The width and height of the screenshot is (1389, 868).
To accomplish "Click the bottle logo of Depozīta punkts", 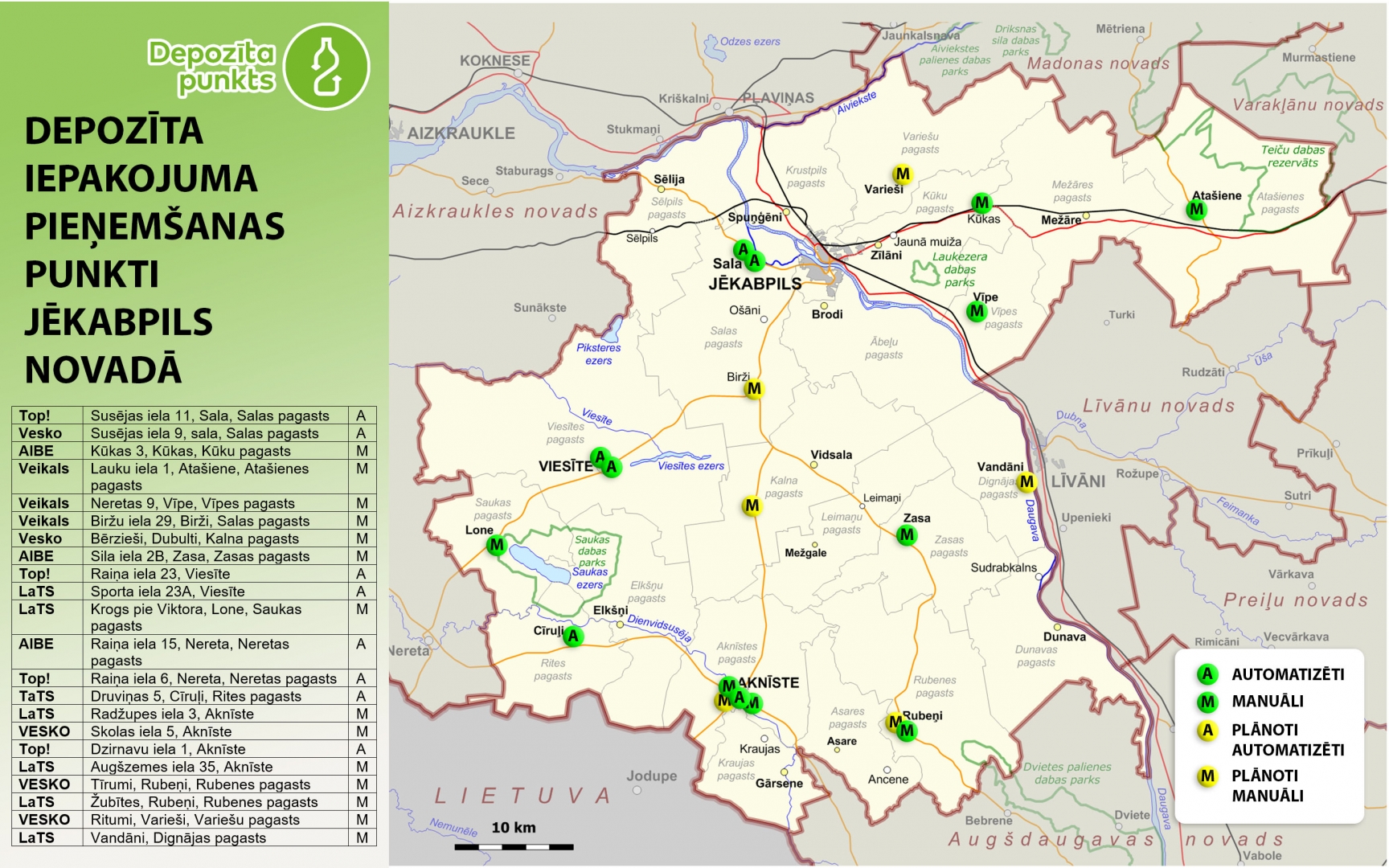I will point(326,67).
